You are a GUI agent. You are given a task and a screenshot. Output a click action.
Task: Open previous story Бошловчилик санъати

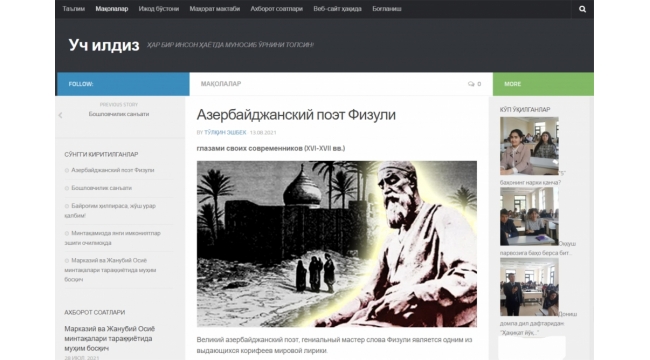(x=119, y=114)
